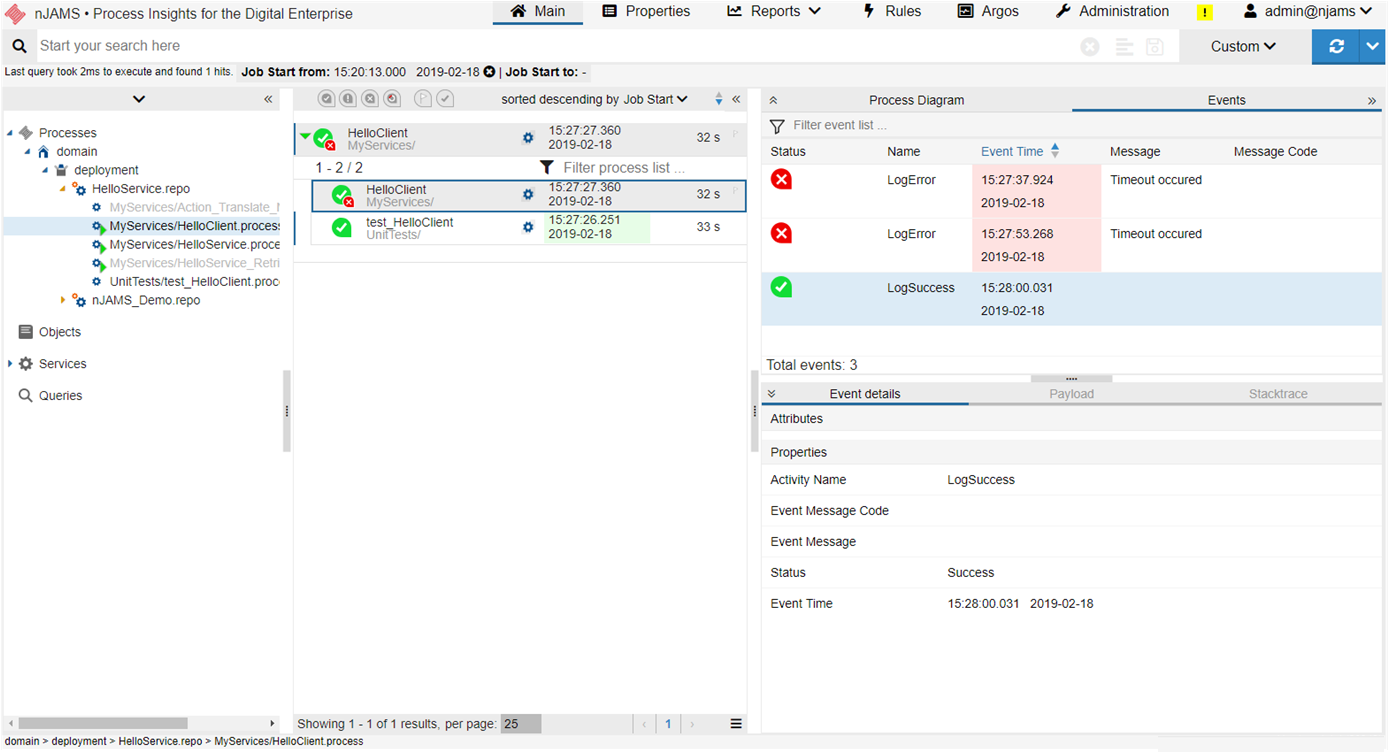The image size is (1389, 753).
Task: Click the Filter event list input
Action: pos(1085,126)
